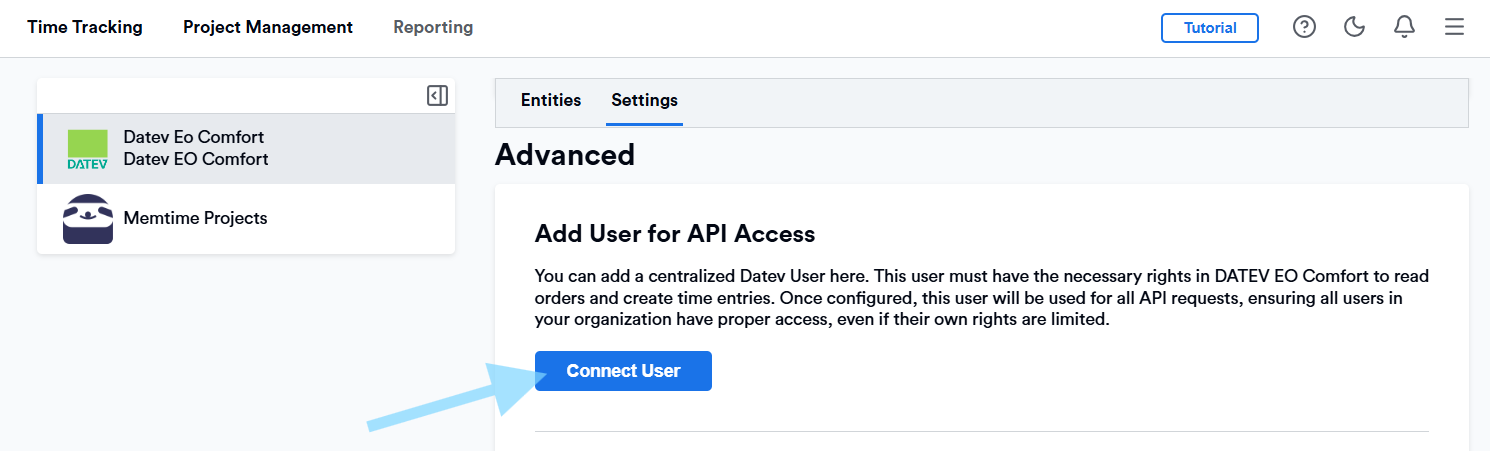The width and height of the screenshot is (1490, 451).
Task: Select the Datev Eo Comfort integration name
Action: tap(194, 137)
